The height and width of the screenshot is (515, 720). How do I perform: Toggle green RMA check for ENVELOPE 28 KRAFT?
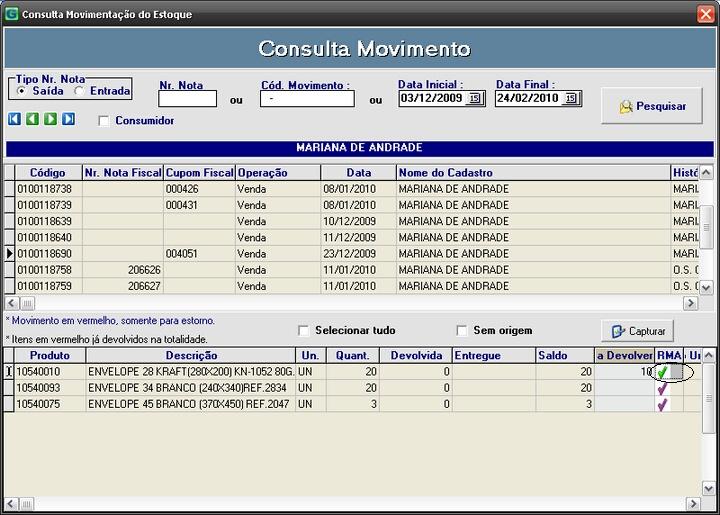662,372
